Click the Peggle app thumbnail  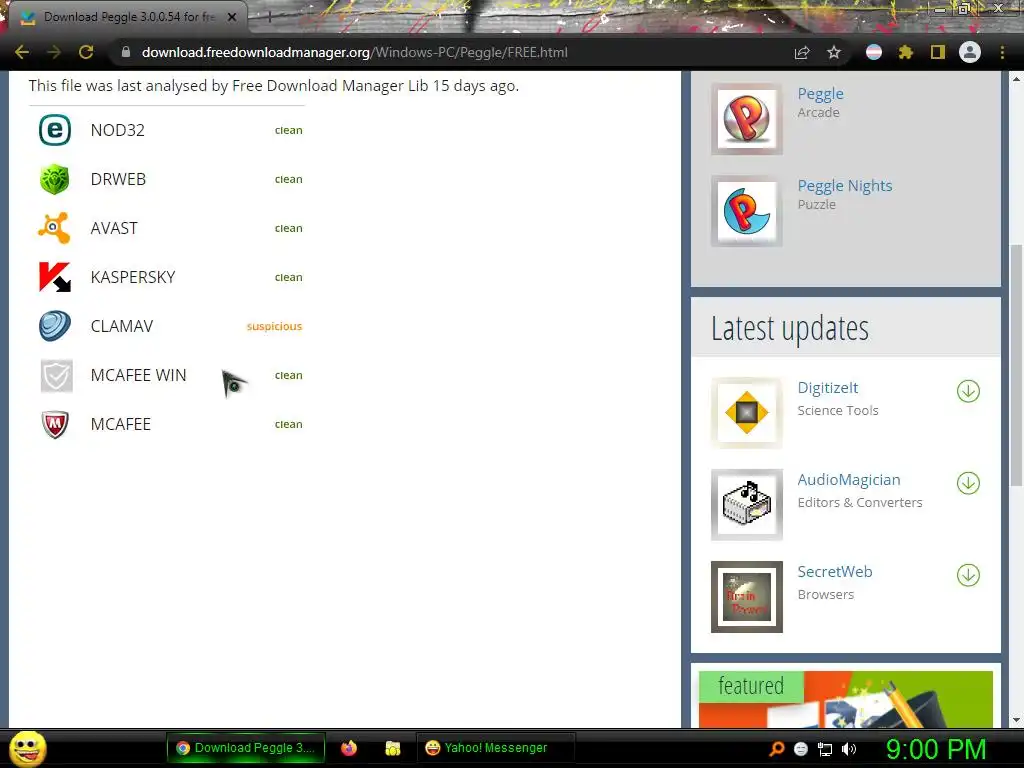click(746, 119)
